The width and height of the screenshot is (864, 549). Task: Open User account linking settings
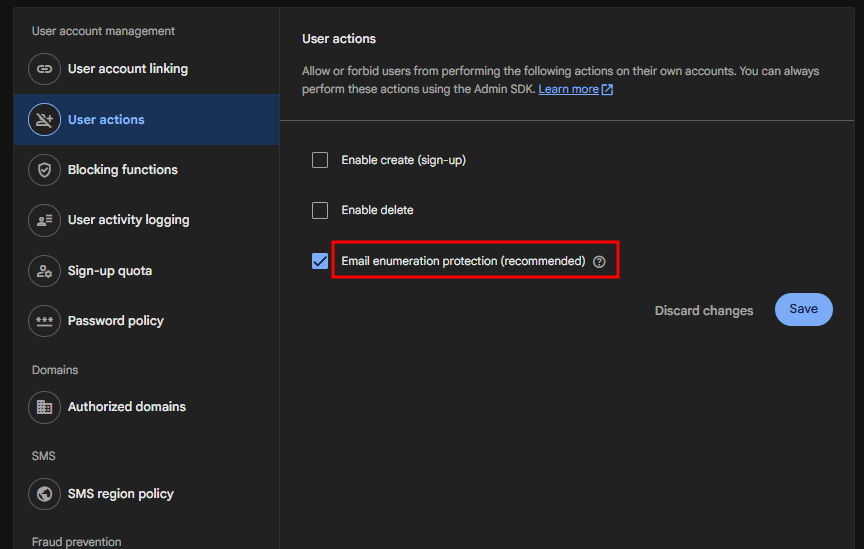[147, 69]
